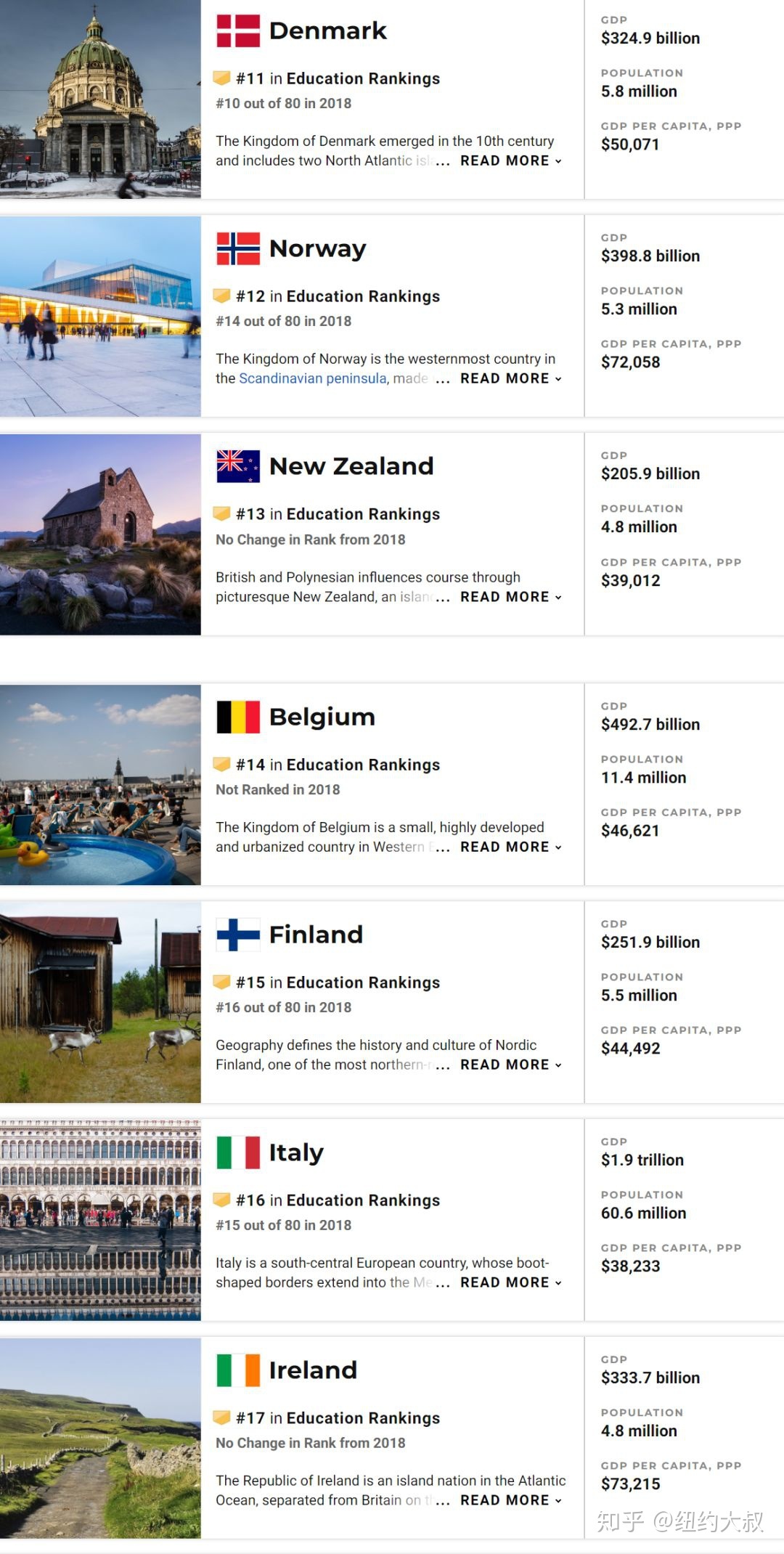Open the Norway opera house photo
This screenshot has width=784, height=1554.
point(100,317)
